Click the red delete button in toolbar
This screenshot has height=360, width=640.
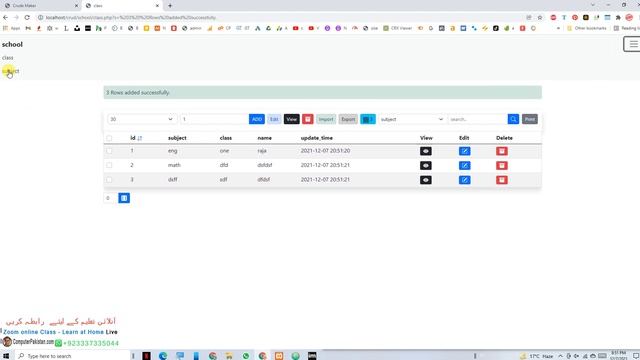click(308, 119)
